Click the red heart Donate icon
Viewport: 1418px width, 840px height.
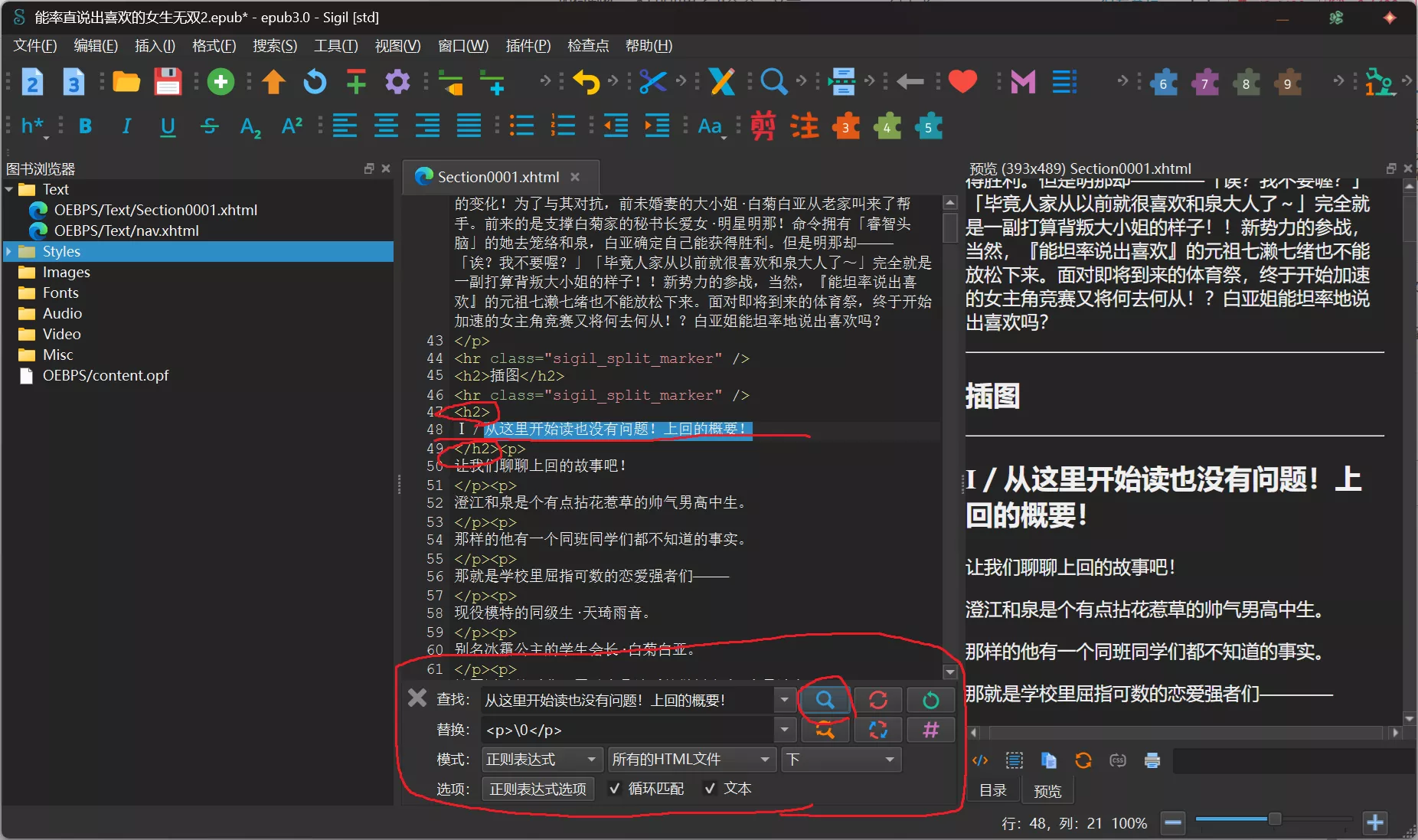pyautogui.click(x=962, y=81)
